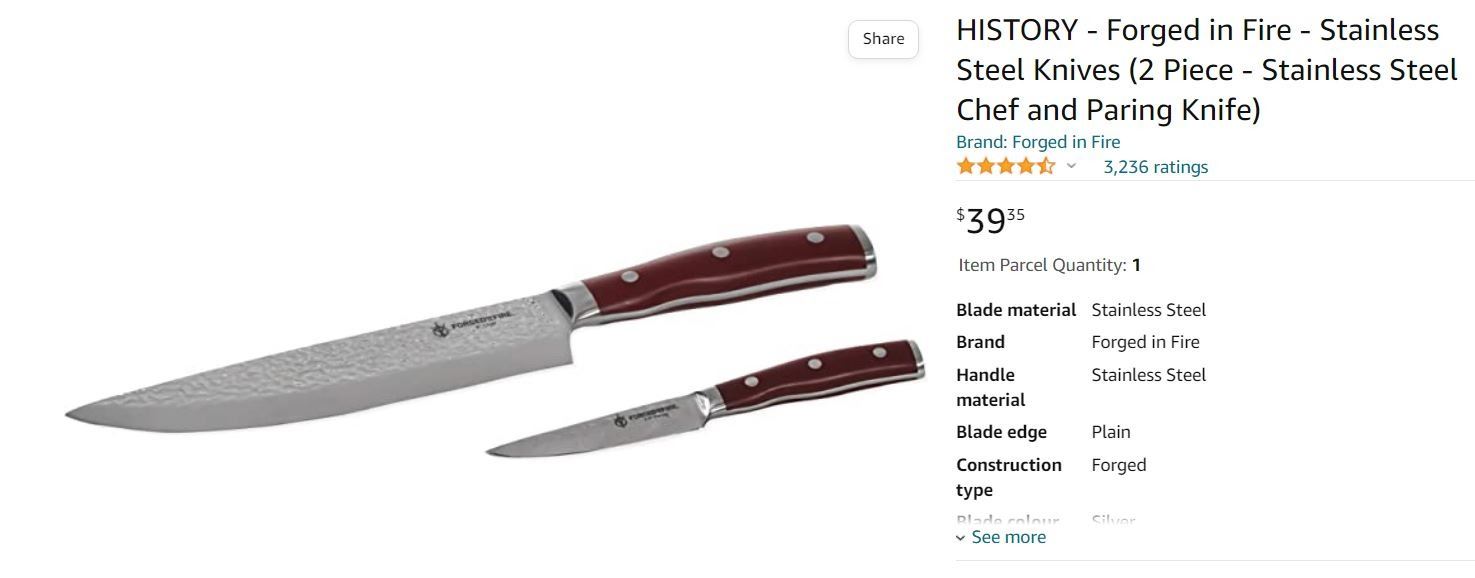Click the $39.35 price
Viewport: 1475px width, 578px height.
tap(990, 220)
